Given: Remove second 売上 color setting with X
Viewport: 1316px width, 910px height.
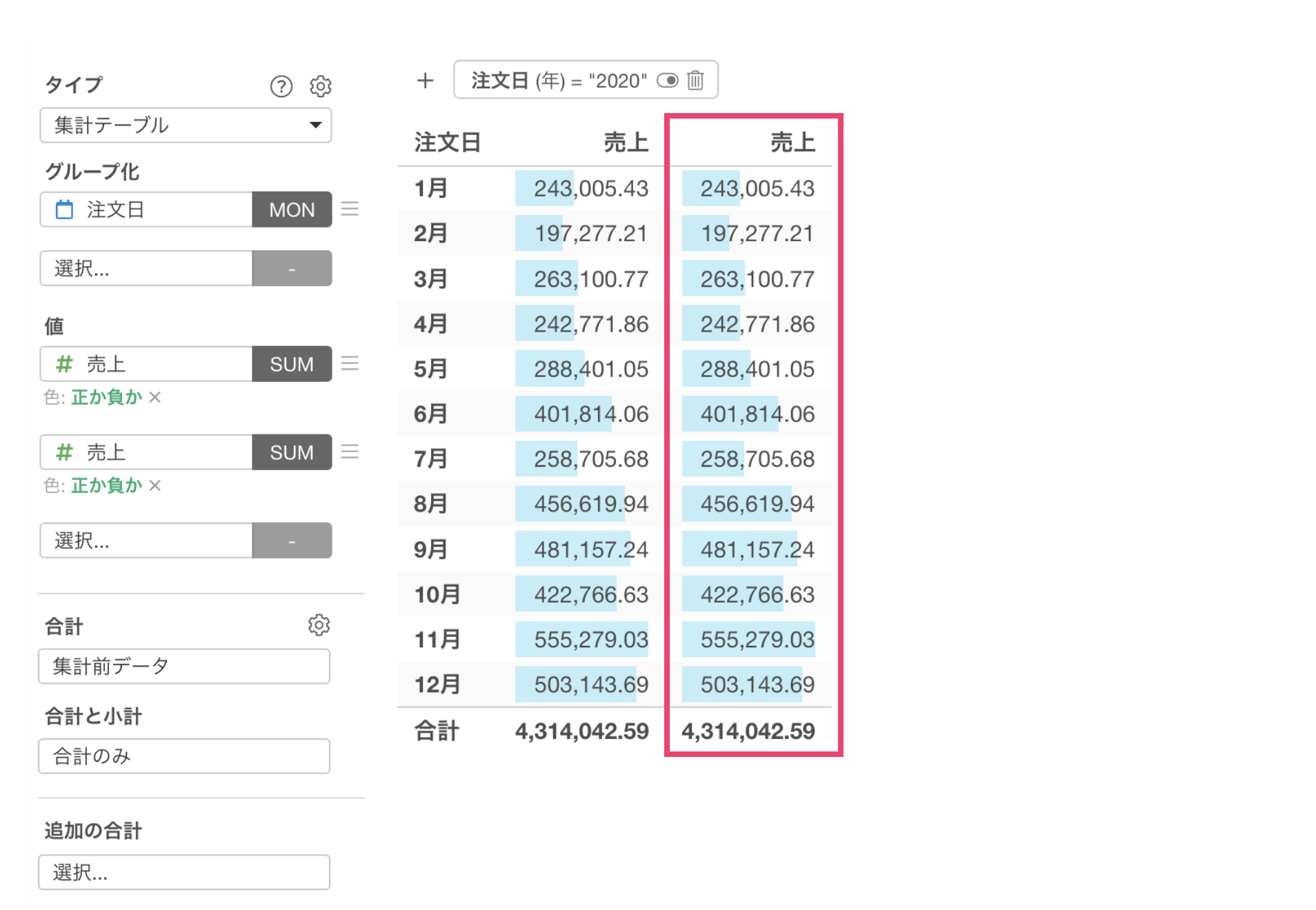Looking at the screenshot, I should coord(155,485).
